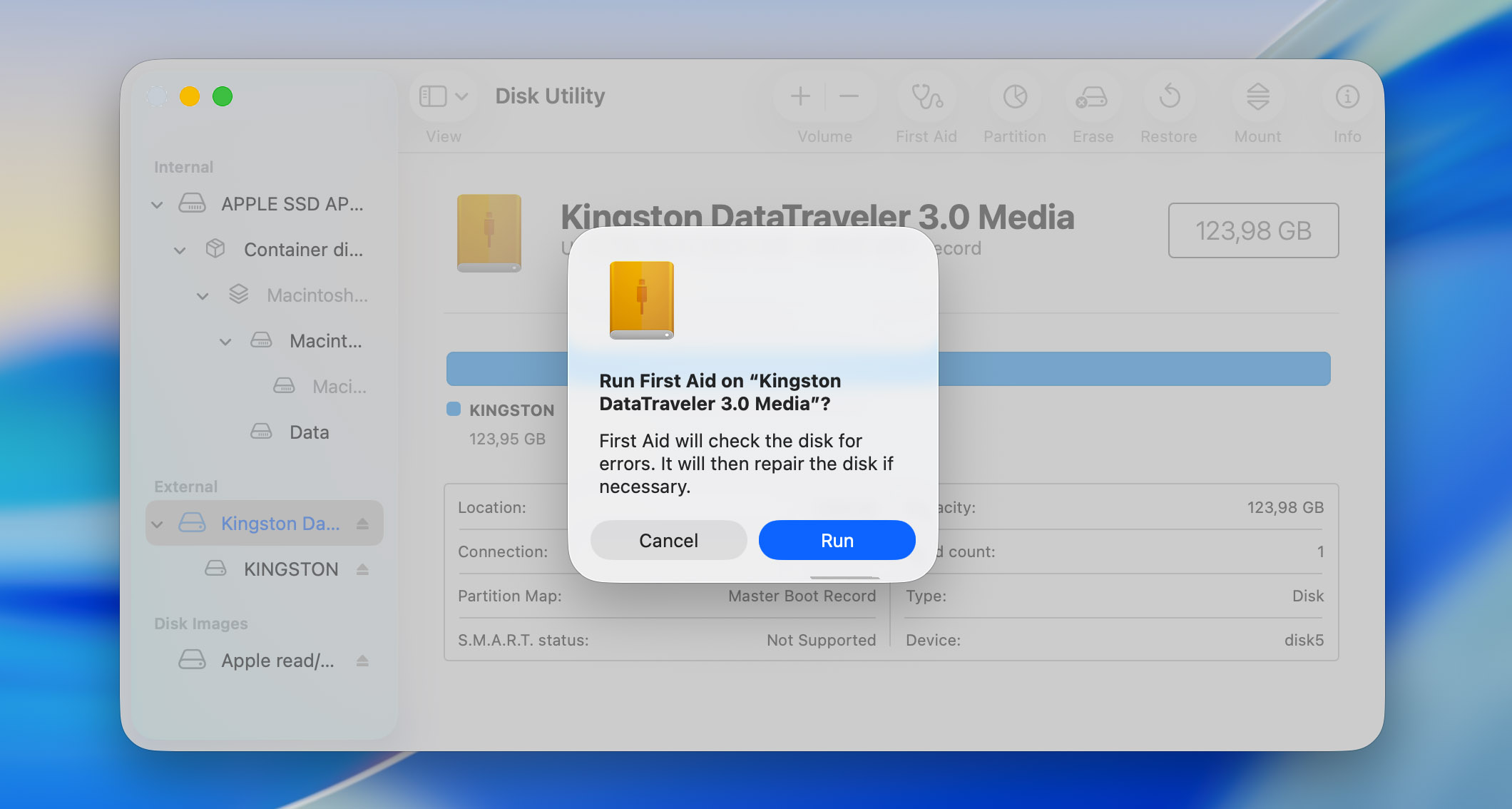Click the Add Volume plus icon
1512x809 pixels.
pyautogui.click(x=800, y=96)
